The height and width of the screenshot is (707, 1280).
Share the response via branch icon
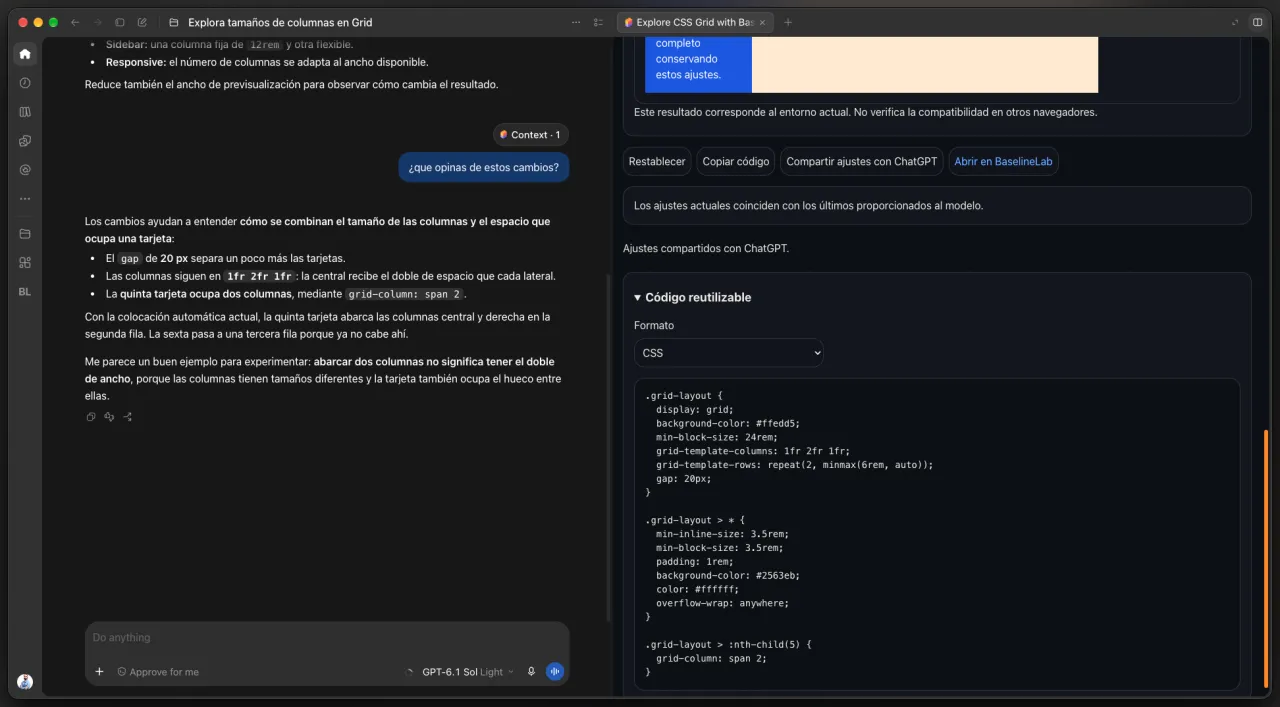pos(128,417)
